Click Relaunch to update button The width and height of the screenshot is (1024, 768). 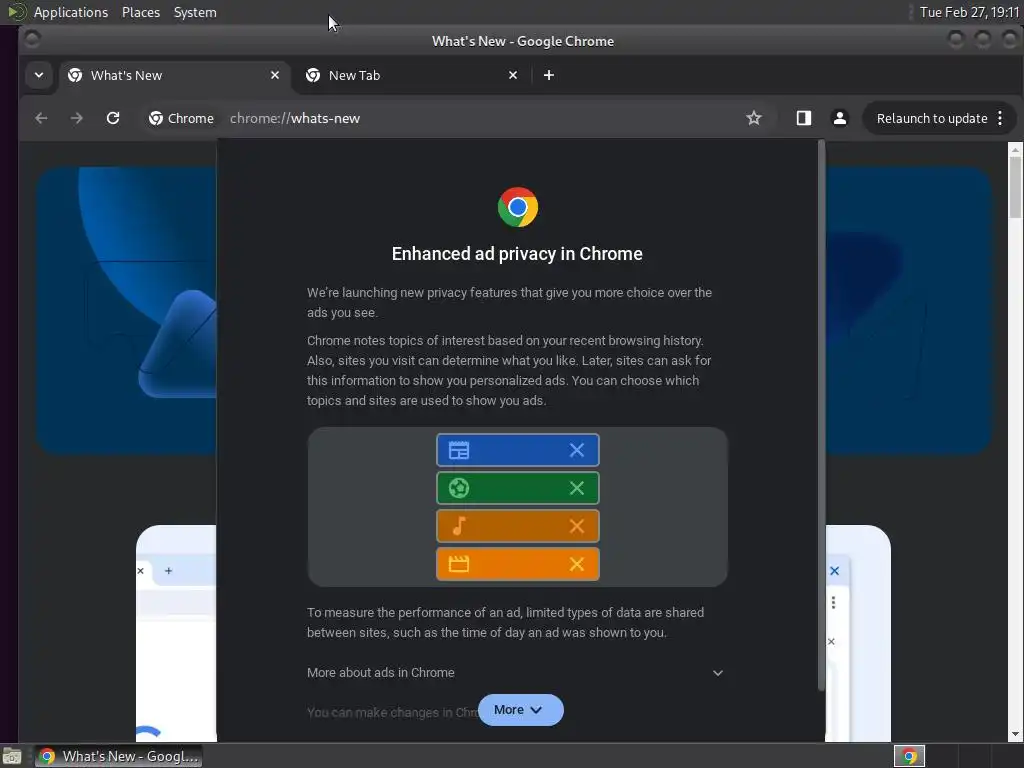[x=932, y=118]
